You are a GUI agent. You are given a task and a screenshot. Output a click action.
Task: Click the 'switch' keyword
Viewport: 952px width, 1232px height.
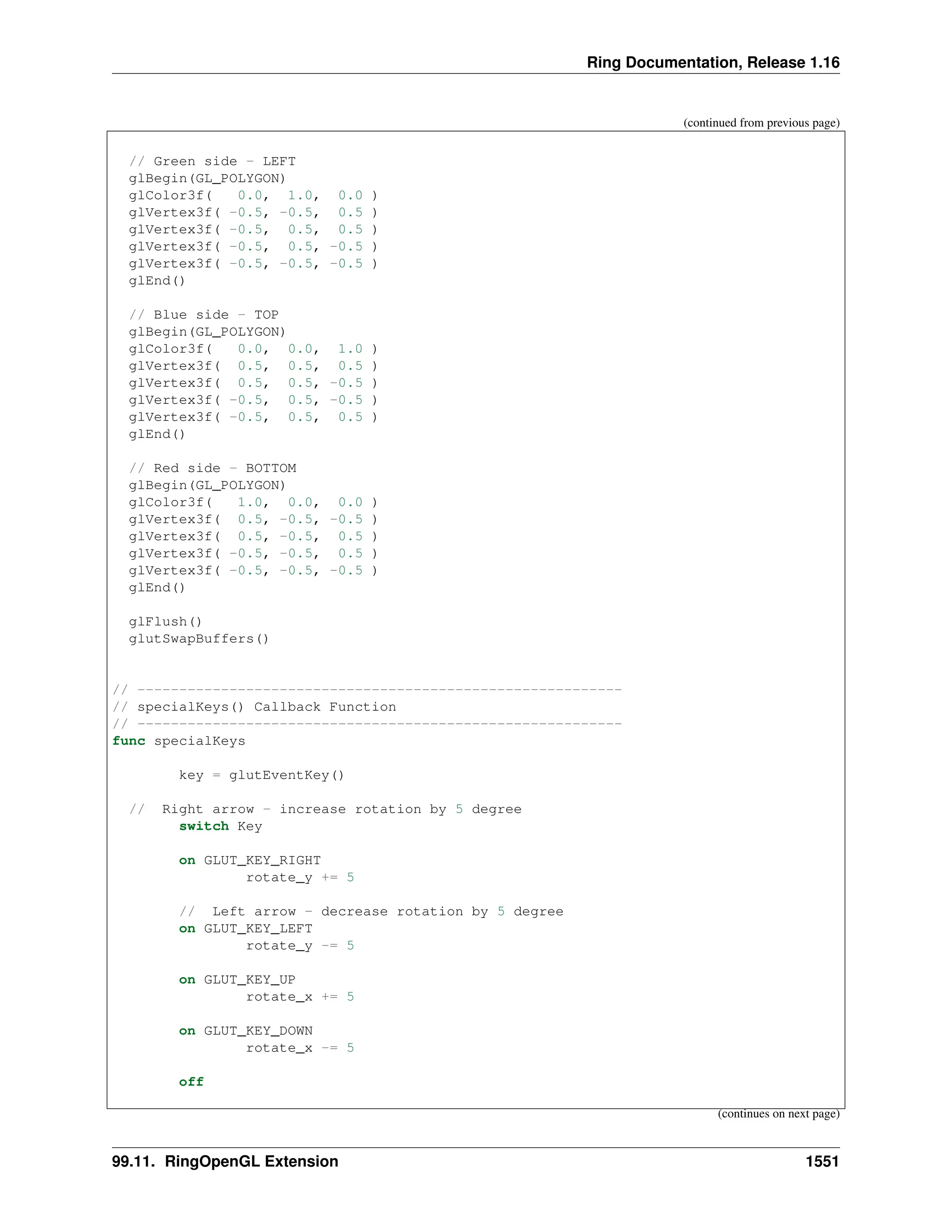point(204,827)
